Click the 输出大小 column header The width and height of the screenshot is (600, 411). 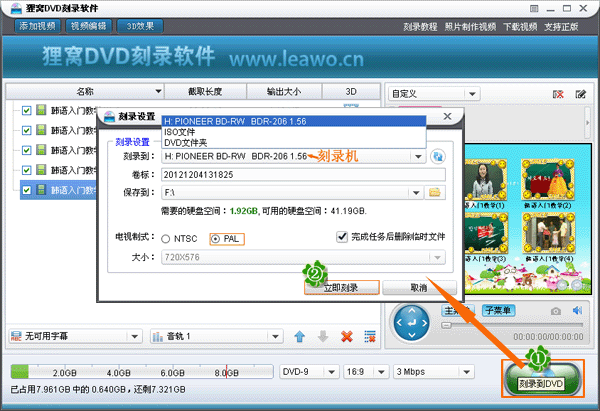tap(284, 91)
